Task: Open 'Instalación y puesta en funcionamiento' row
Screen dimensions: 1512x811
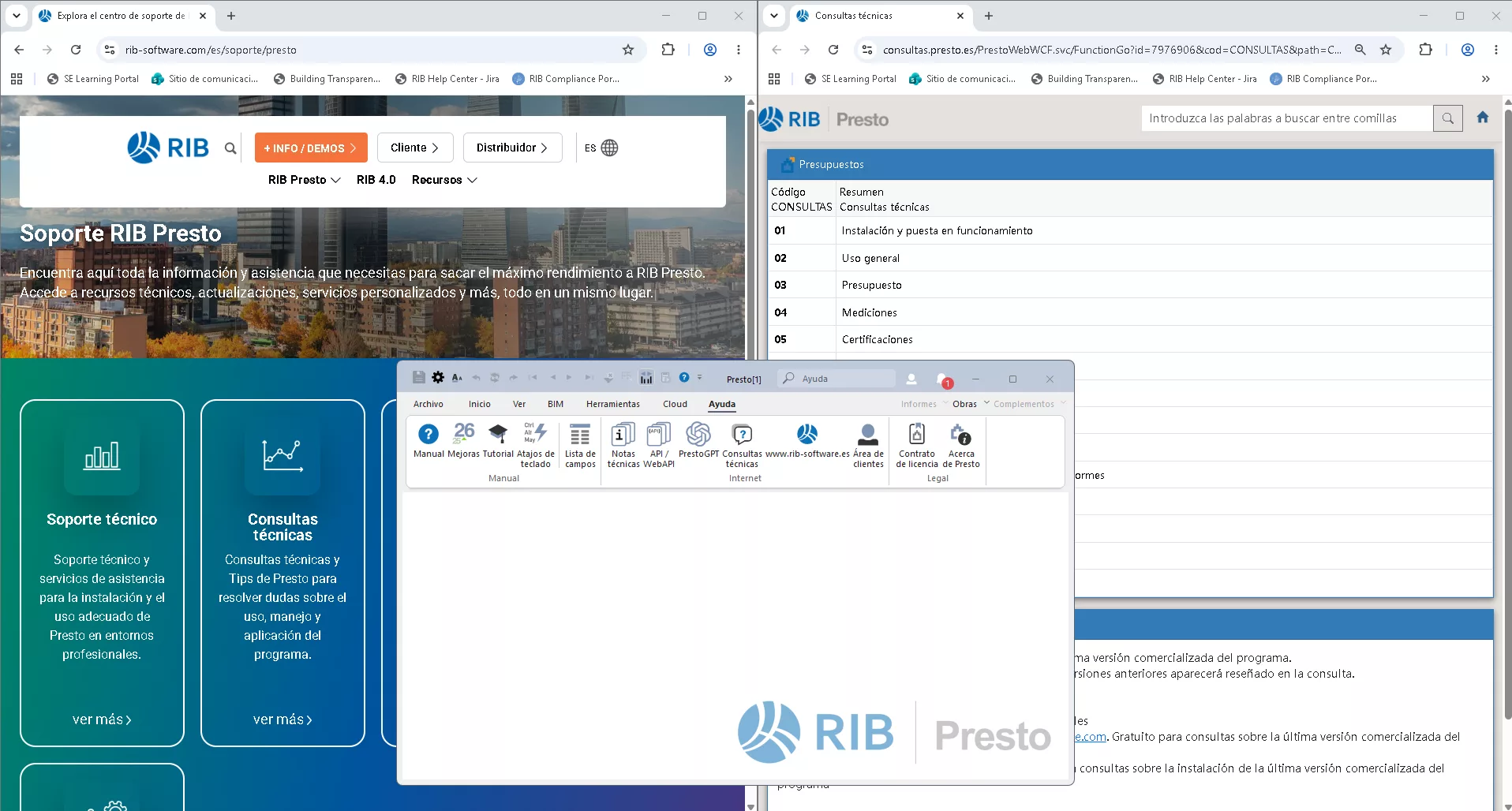Action: (x=1130, y=230)
